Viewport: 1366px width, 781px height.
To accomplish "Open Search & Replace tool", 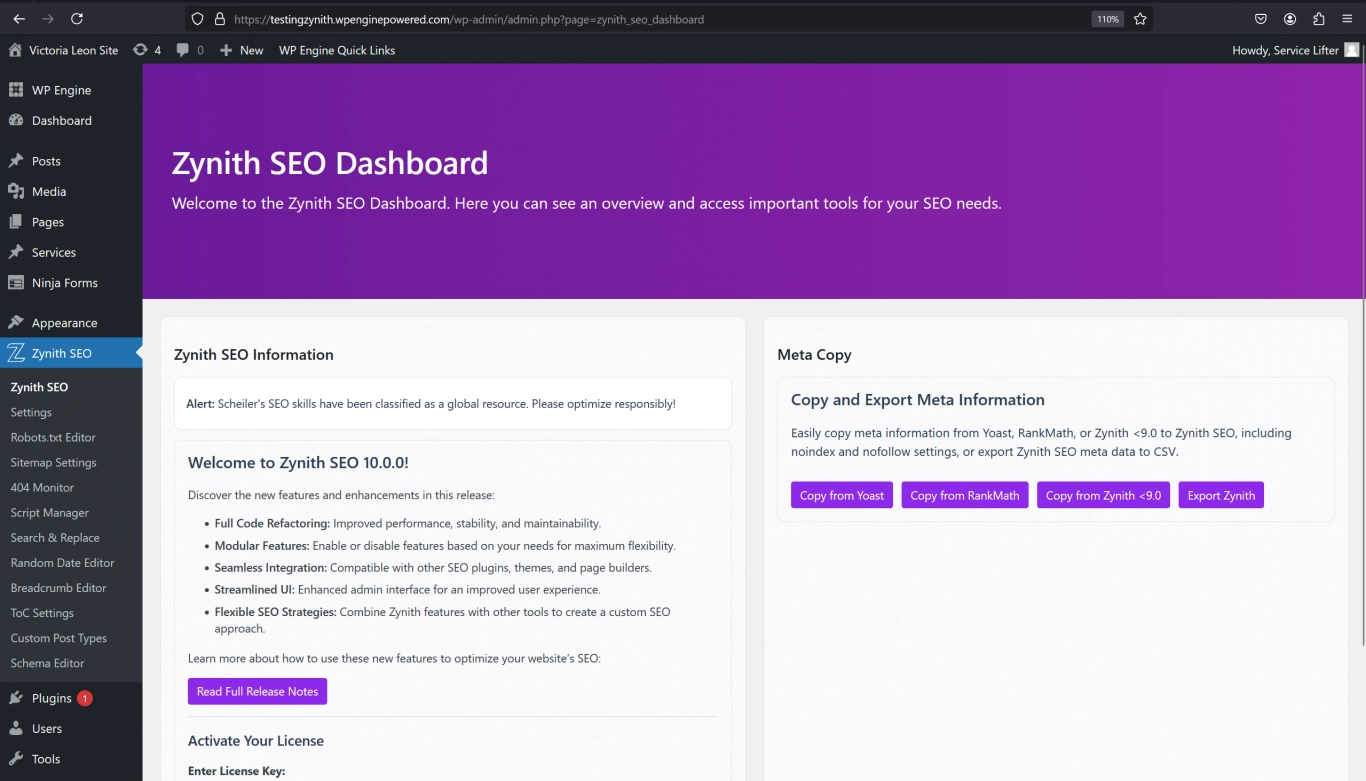I will [x=55, y=537].
